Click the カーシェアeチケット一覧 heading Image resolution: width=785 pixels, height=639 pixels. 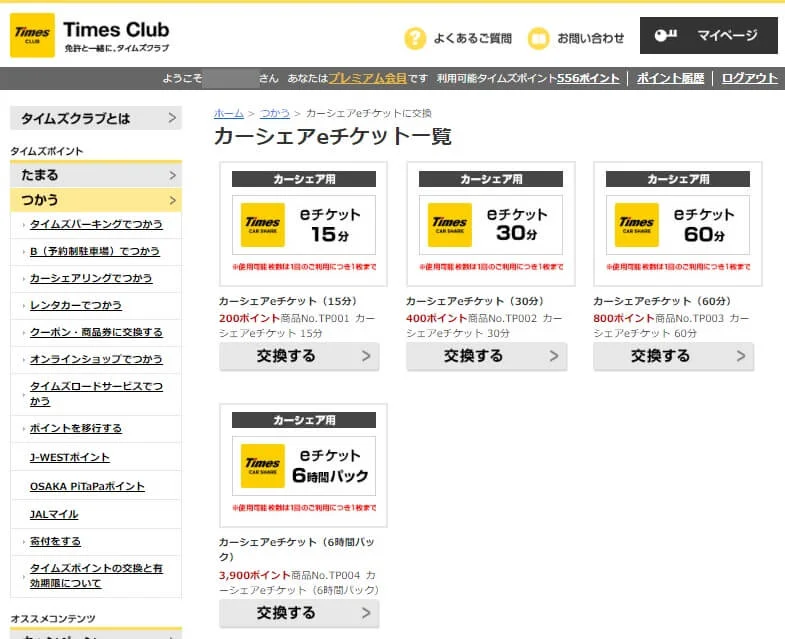pos(333,136)
